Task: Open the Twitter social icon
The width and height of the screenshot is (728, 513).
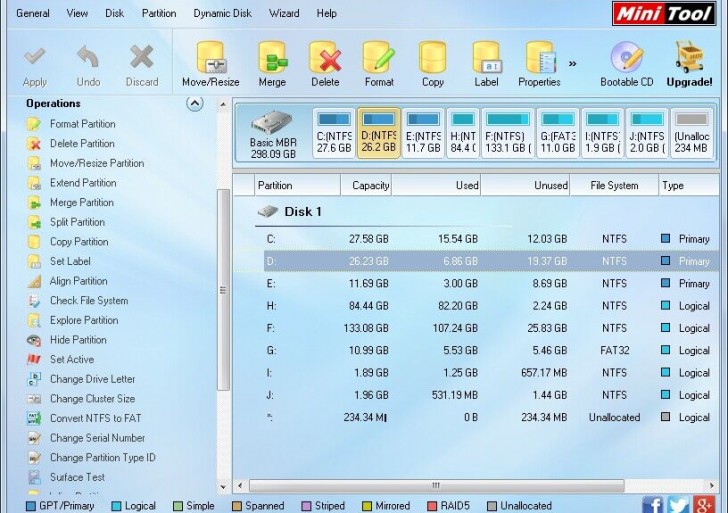Action: (678, 505)
